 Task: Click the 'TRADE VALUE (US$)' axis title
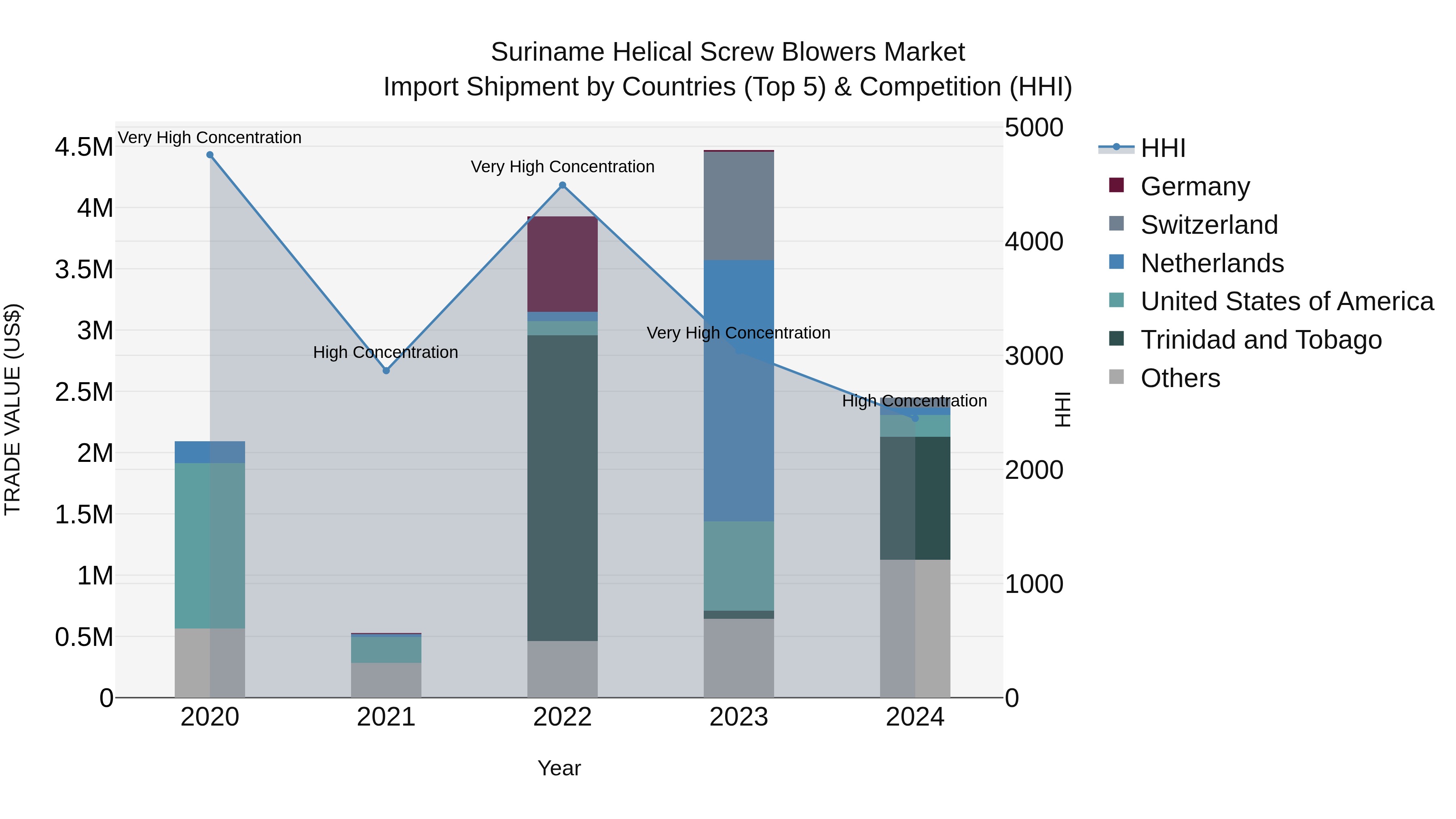[x=13, y=409]
